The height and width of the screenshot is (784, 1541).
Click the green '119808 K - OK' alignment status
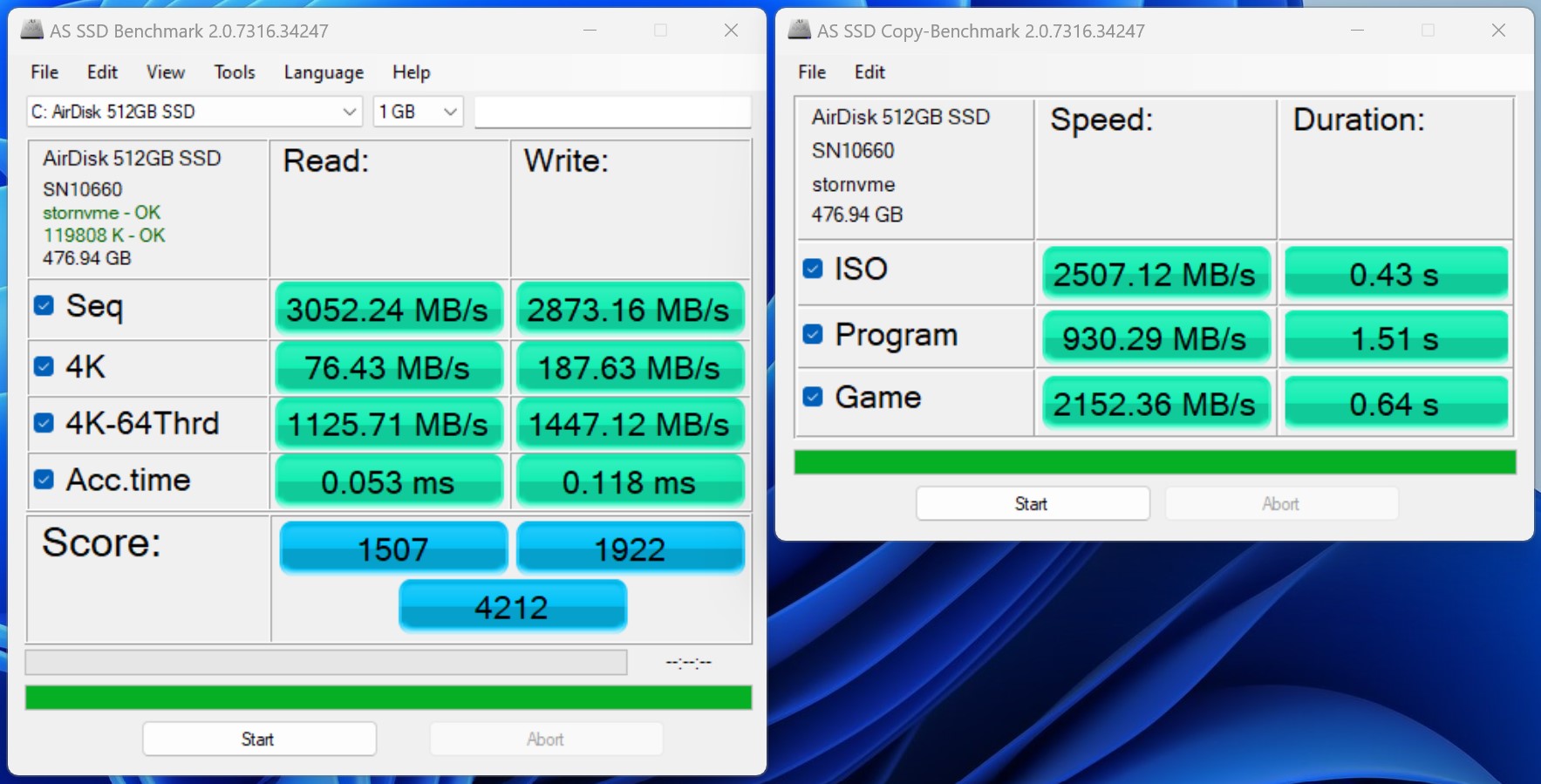click(104, 235)
